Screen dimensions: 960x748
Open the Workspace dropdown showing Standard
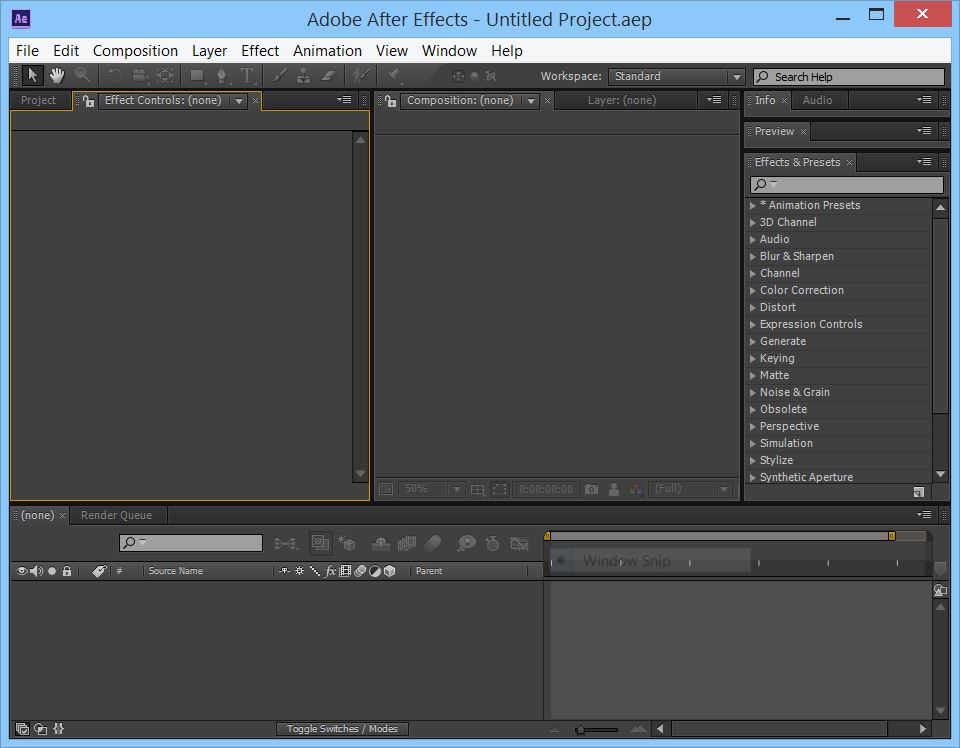[x=677, y=77]
